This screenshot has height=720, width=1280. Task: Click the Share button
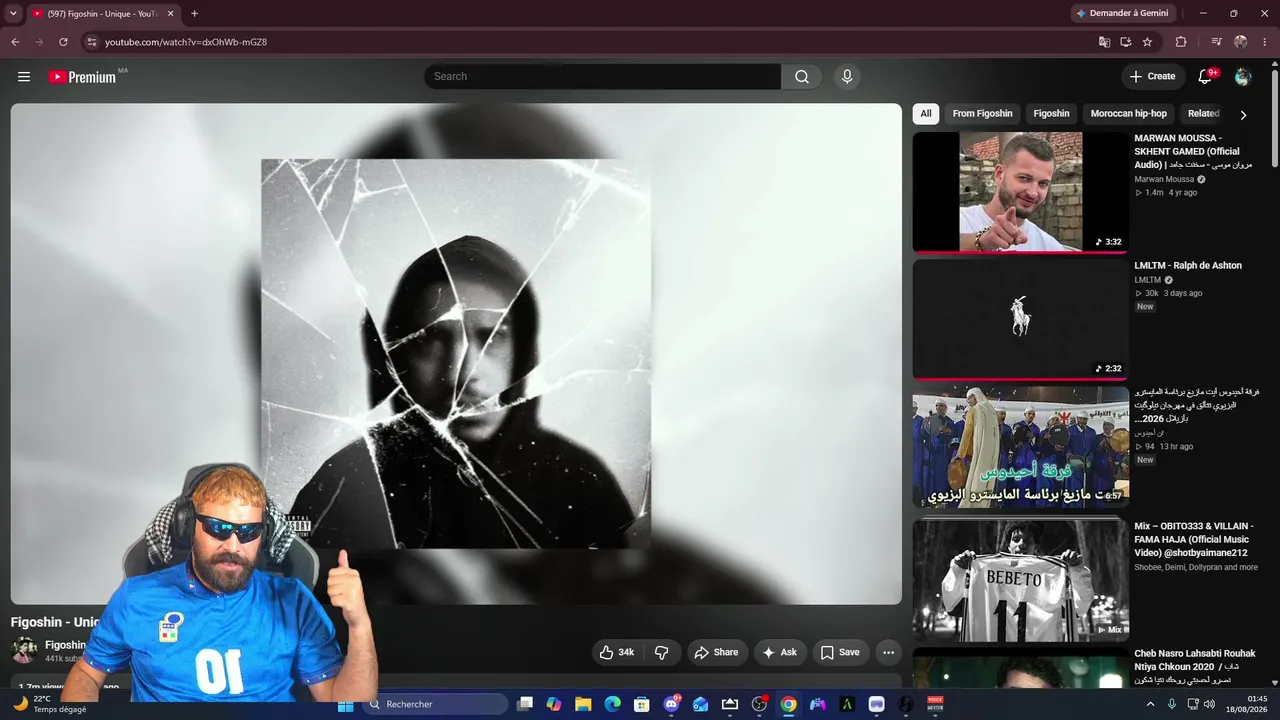tap(716, 652)
